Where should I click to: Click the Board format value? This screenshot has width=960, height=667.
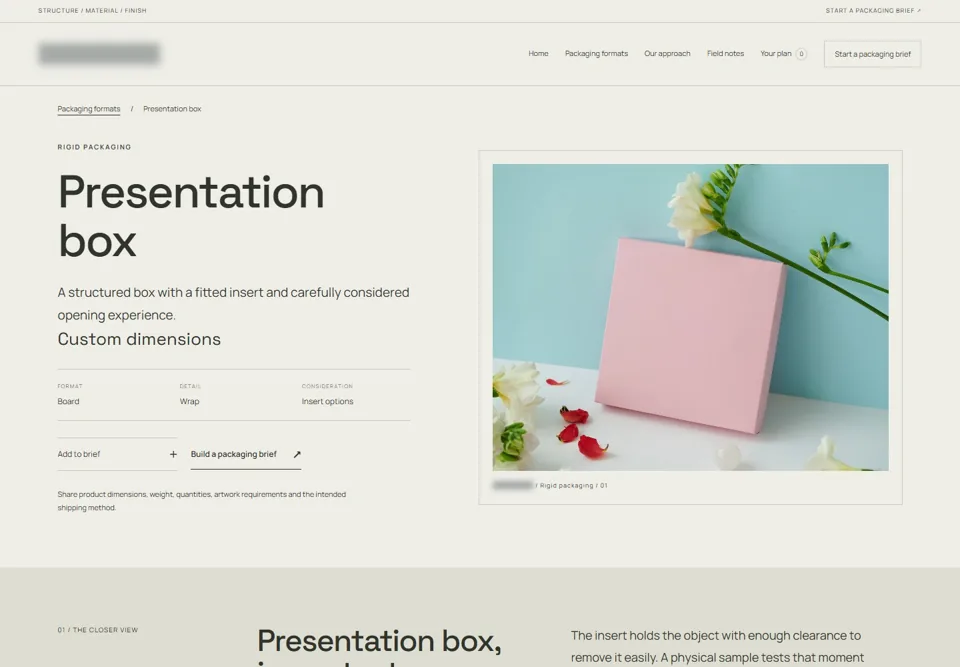pos(69,402)
